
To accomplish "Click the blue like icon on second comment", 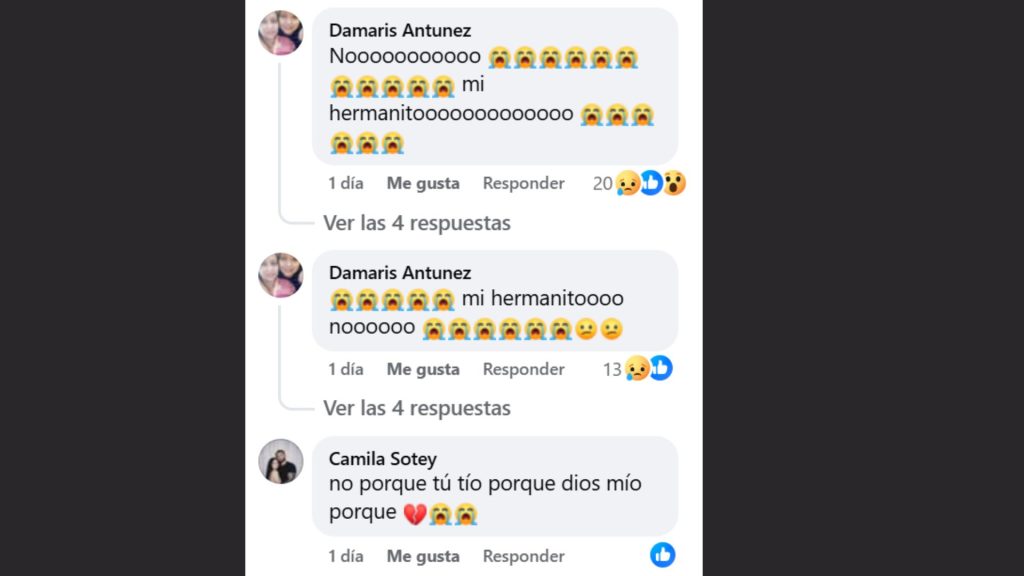I will click(659, 369).
